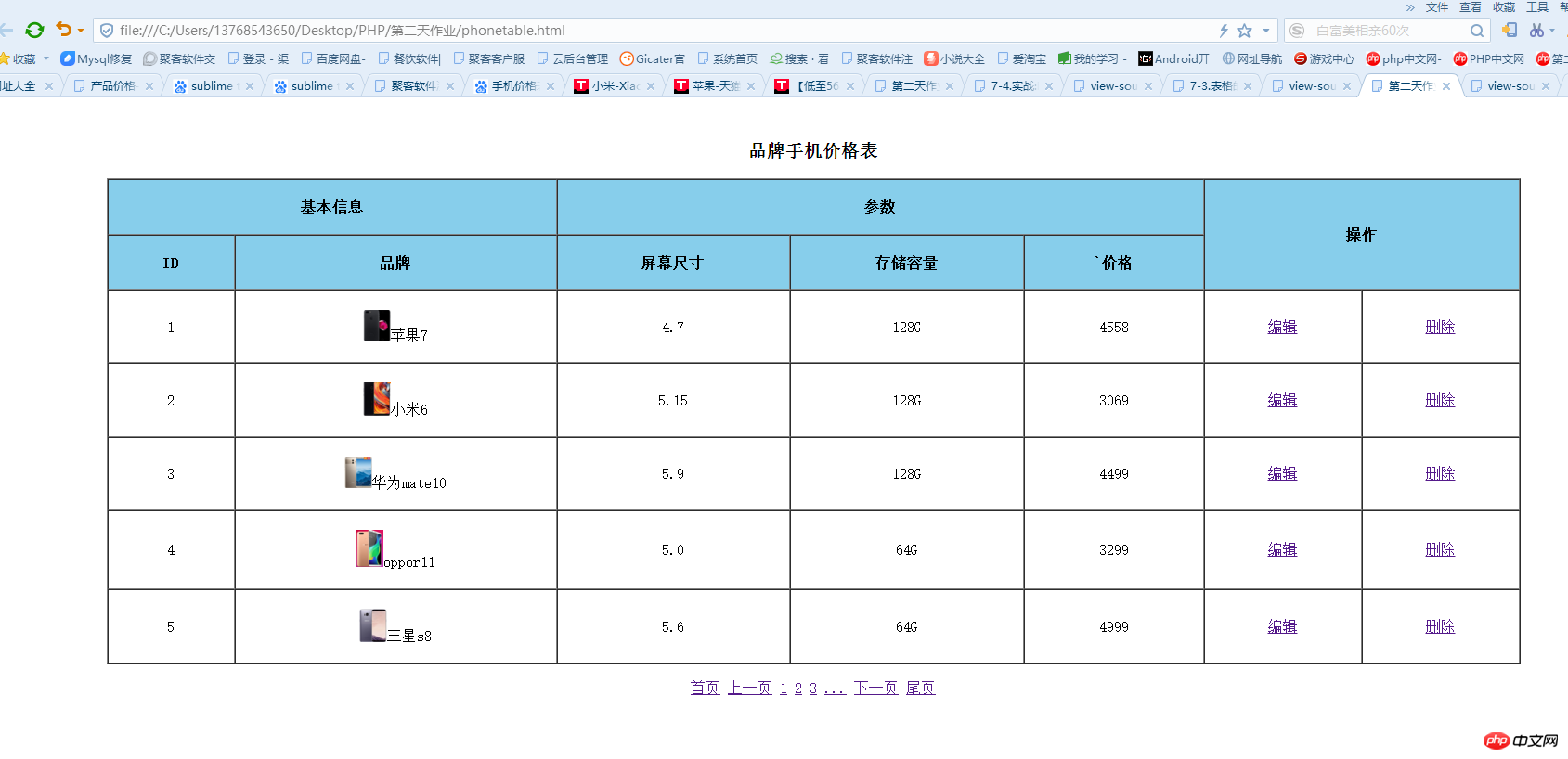
Task: Click the 上一页 pagination link
Action: [749, 688]
